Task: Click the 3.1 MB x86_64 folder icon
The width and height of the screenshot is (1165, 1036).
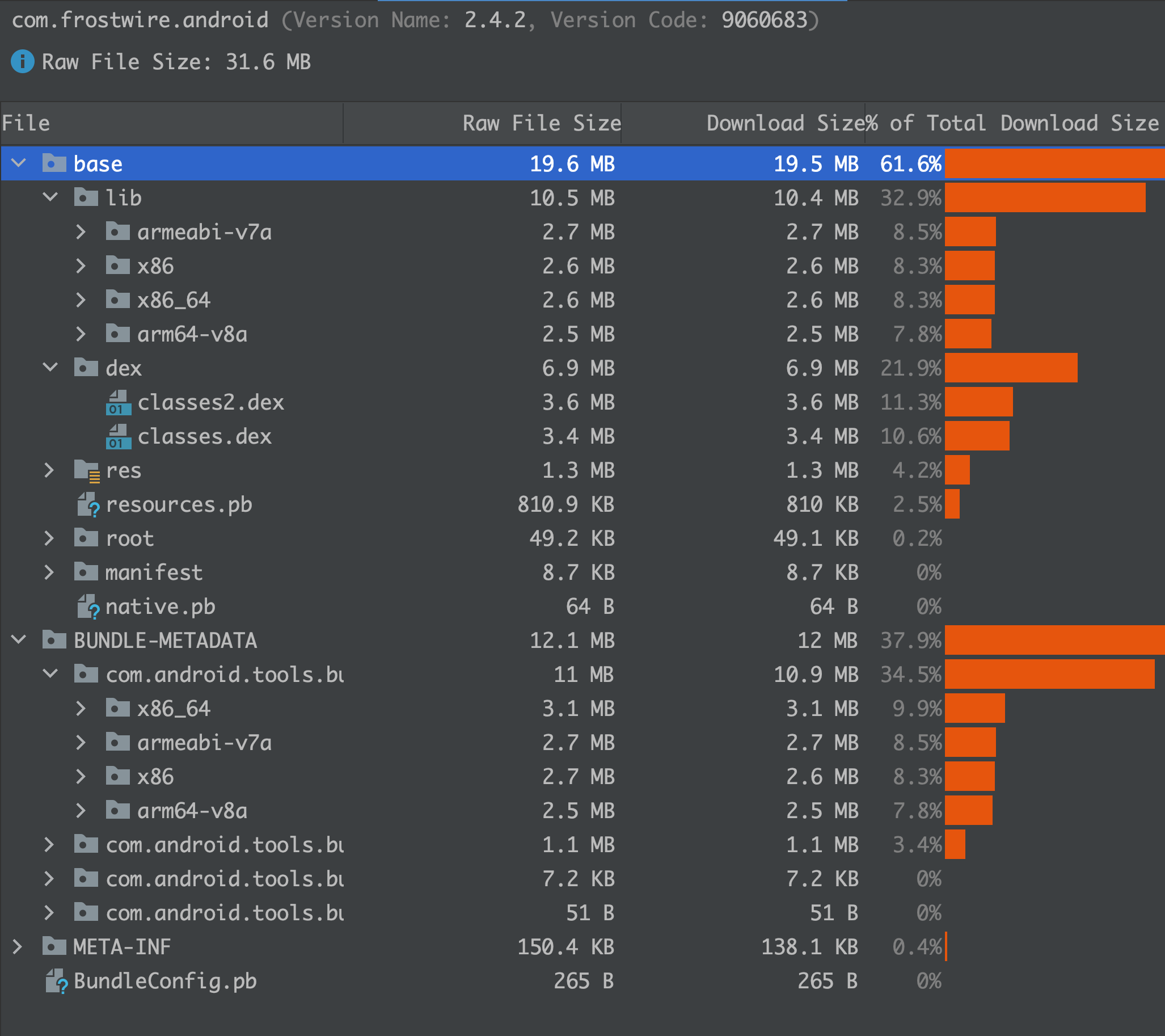Action: pyautogui.click(x=118, y=708)
